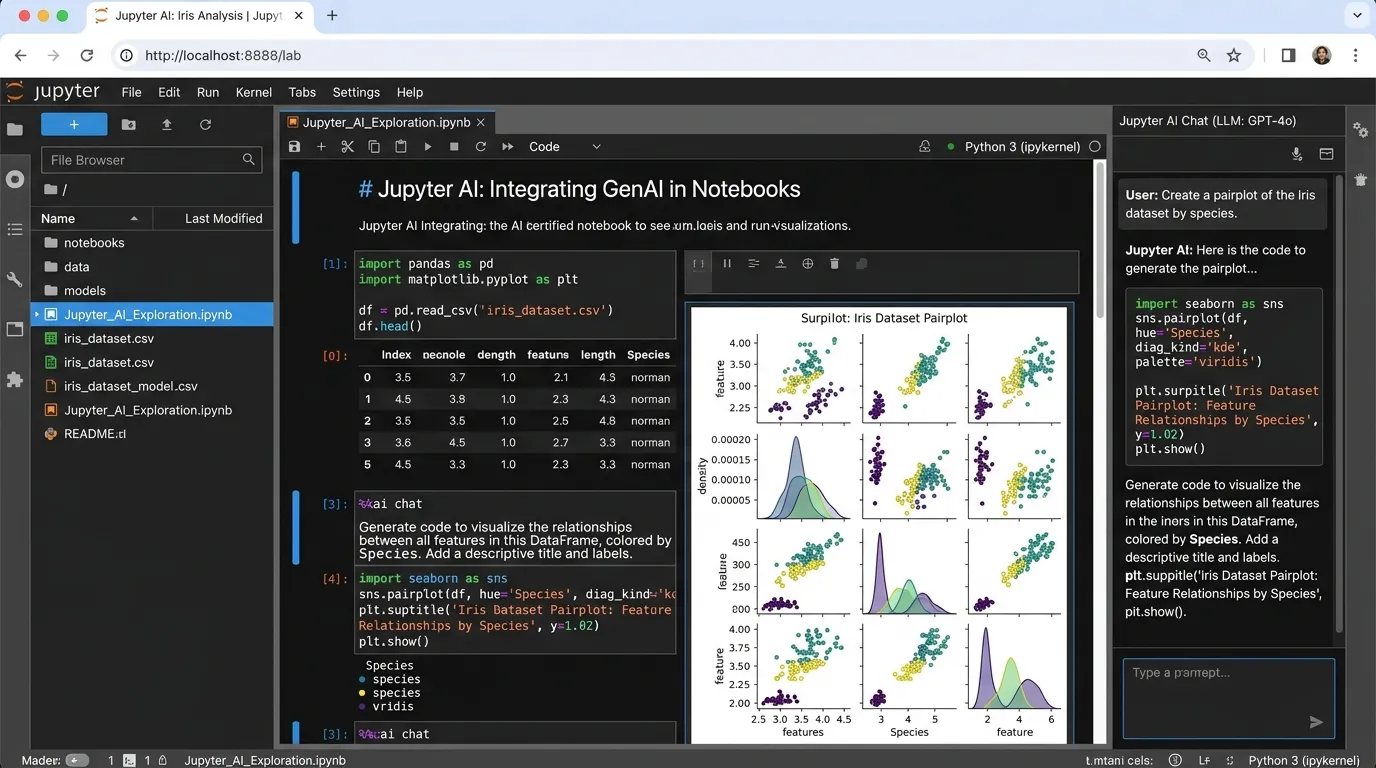The image size is (1376, 768).
Task: Restart kernel and run all cells
Action: [508, 147]
